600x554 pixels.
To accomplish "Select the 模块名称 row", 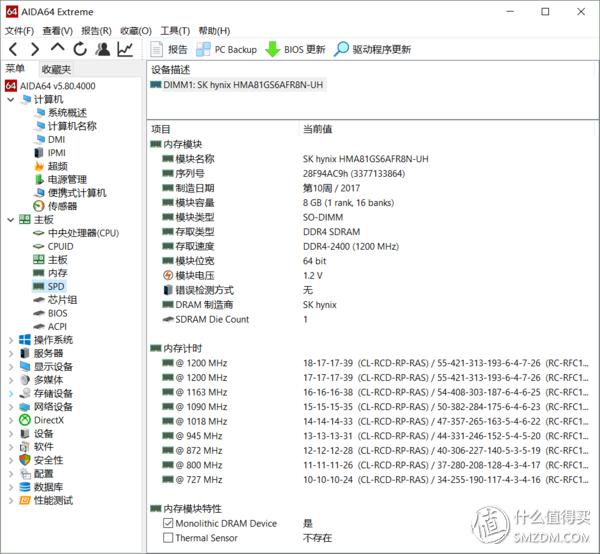I will click(x=371, y=159).
